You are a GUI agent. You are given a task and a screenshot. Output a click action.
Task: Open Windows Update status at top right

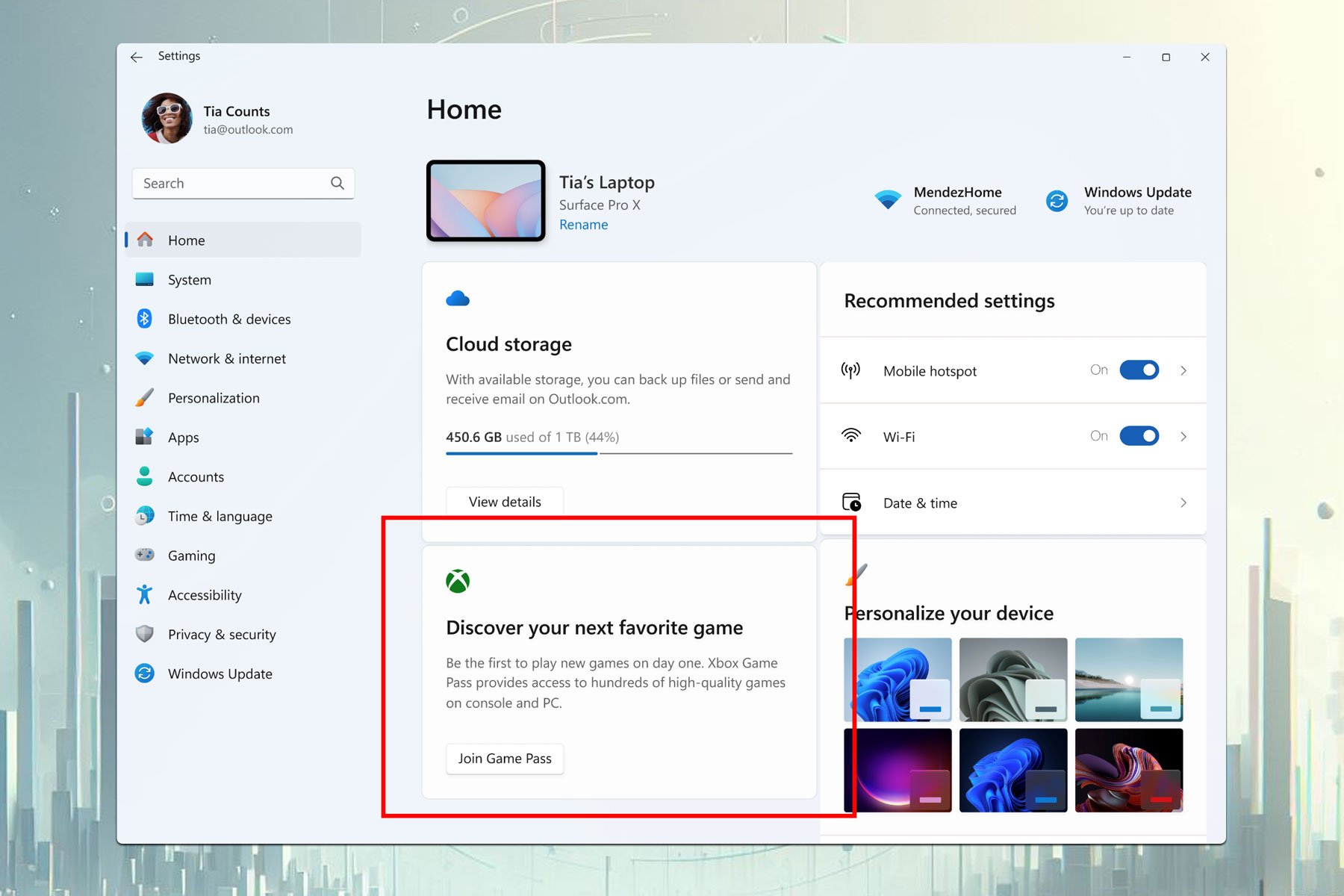pos(1119,201)
